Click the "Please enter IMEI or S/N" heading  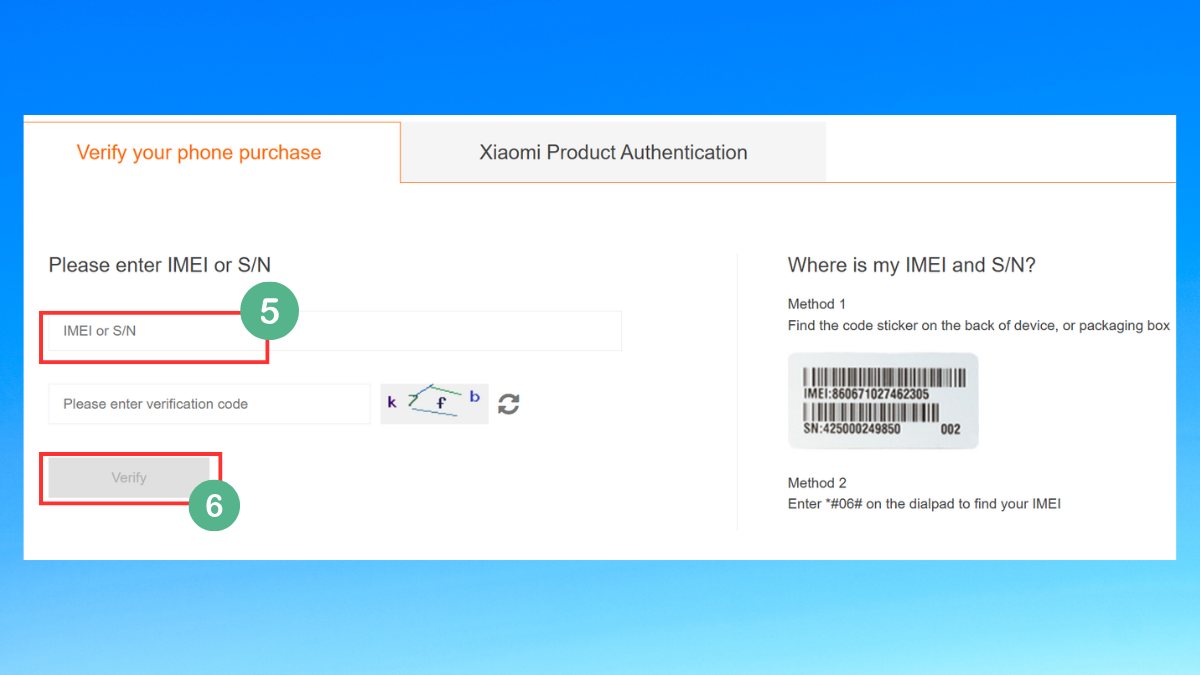(x=160, y=265)
